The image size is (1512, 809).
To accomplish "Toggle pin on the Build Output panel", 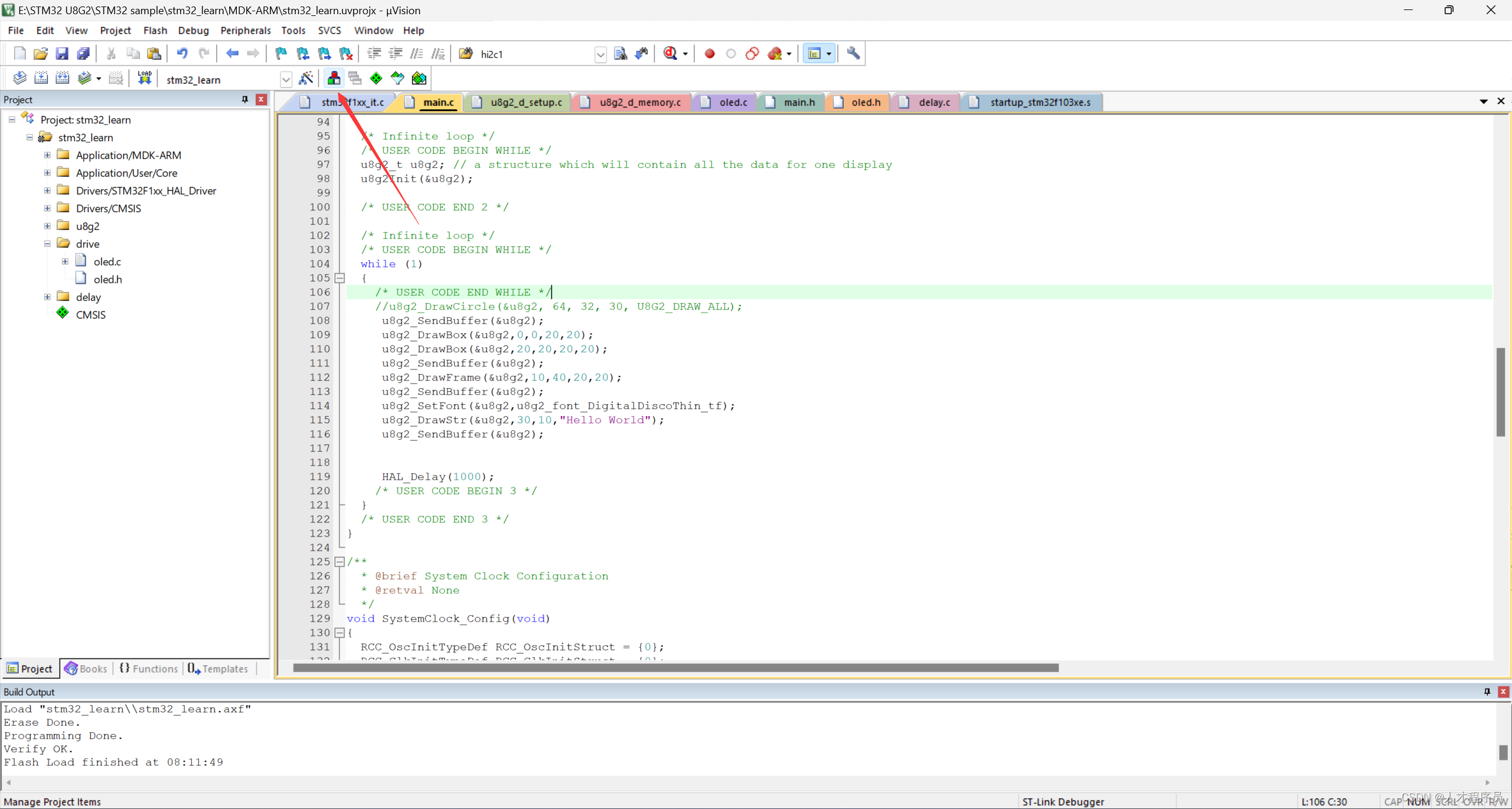I will click(x=1487, y=691).
